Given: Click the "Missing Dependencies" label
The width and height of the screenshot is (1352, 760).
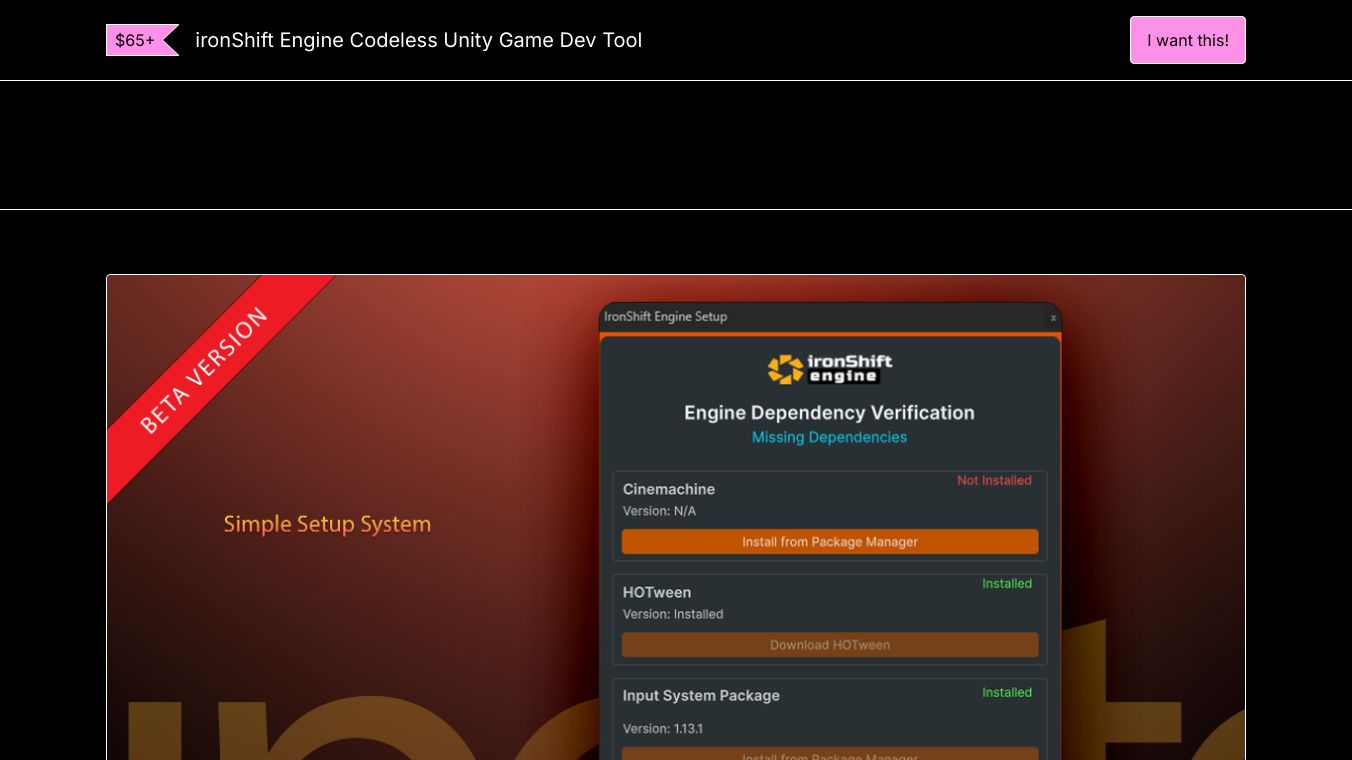Looking at the screenshot, I should [x=829, y=437].
